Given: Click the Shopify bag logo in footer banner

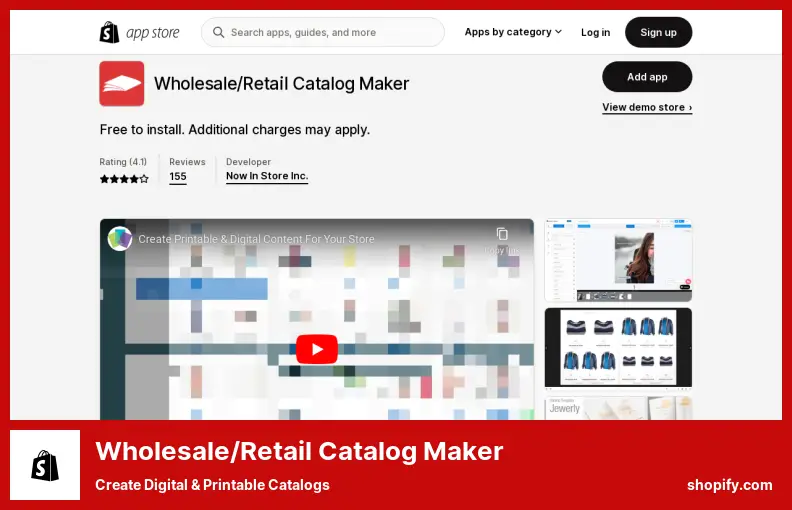Looking at the screenshot, I should point(45,465).
